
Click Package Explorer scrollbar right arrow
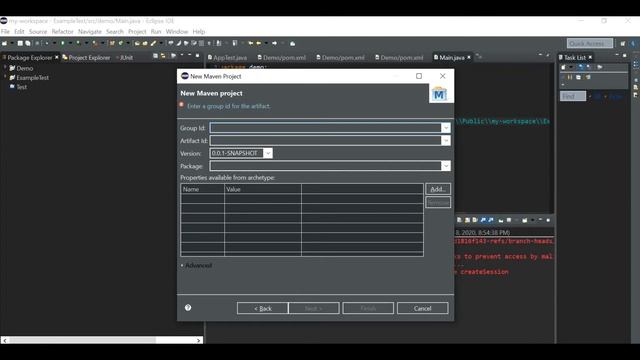[199, 340]
